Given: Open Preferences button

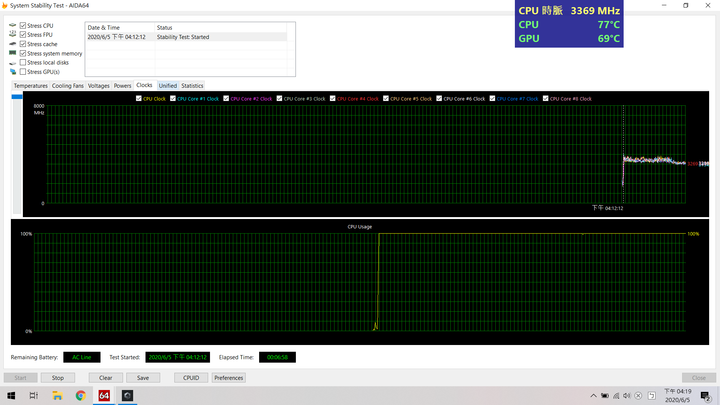Looking at the screenshot, I should tap(229, 378).
